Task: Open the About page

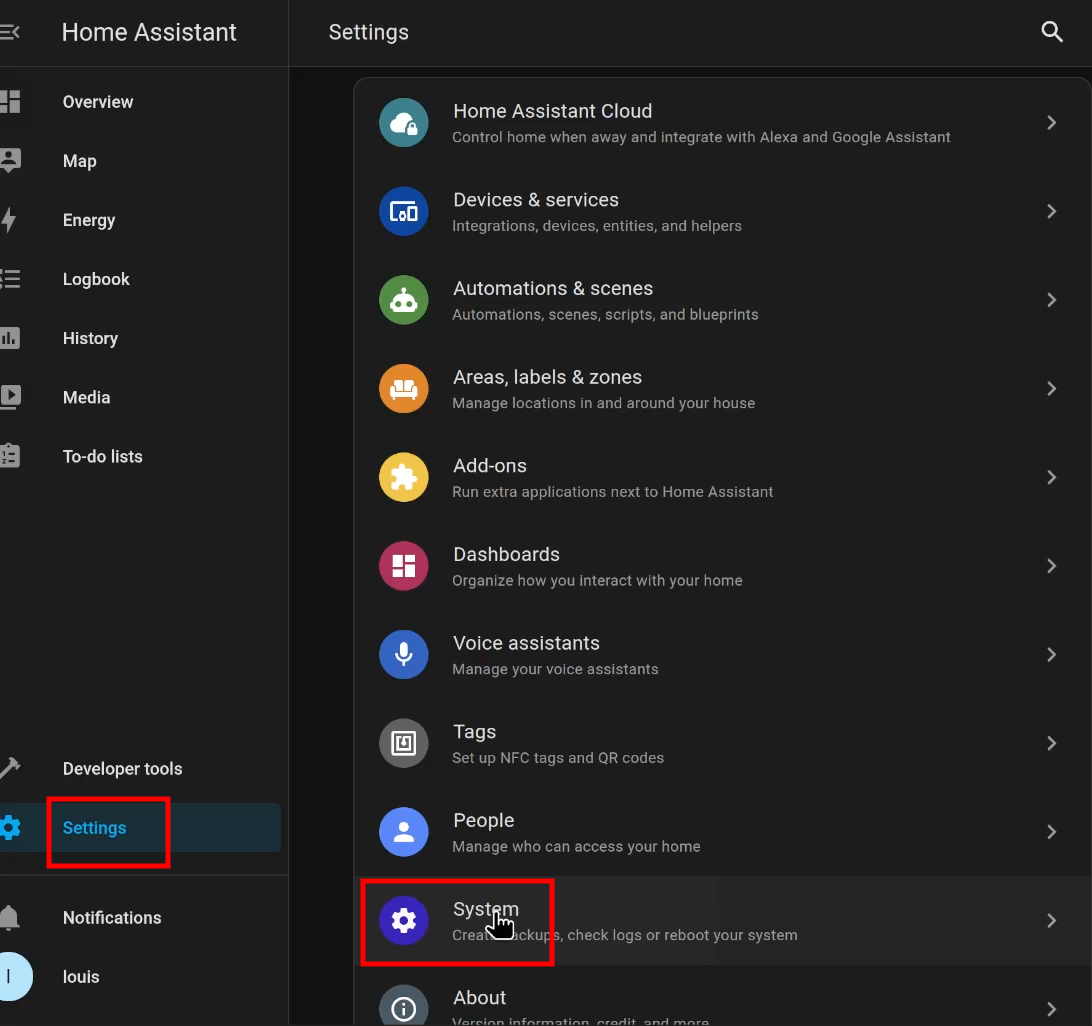Action: [722, 996]
